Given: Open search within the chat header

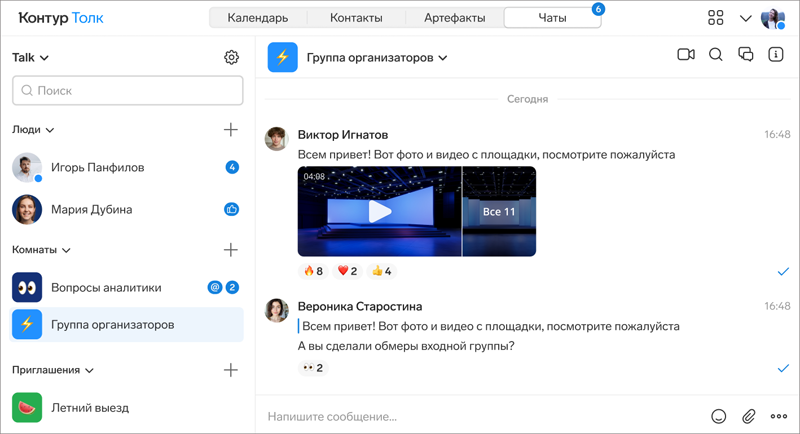Looking at the screenshot, I should tap(716, 55).
